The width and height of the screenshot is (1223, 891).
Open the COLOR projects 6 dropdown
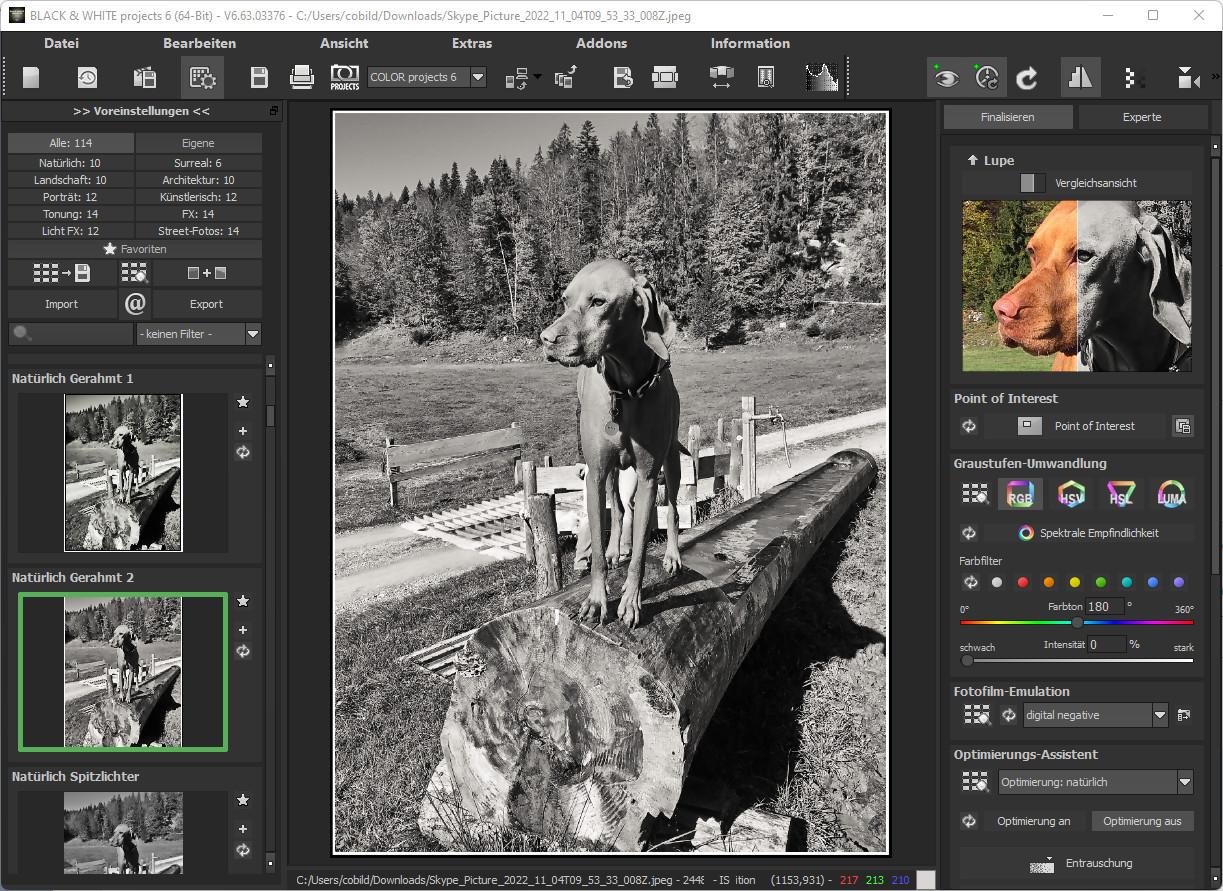coord(477,77)
